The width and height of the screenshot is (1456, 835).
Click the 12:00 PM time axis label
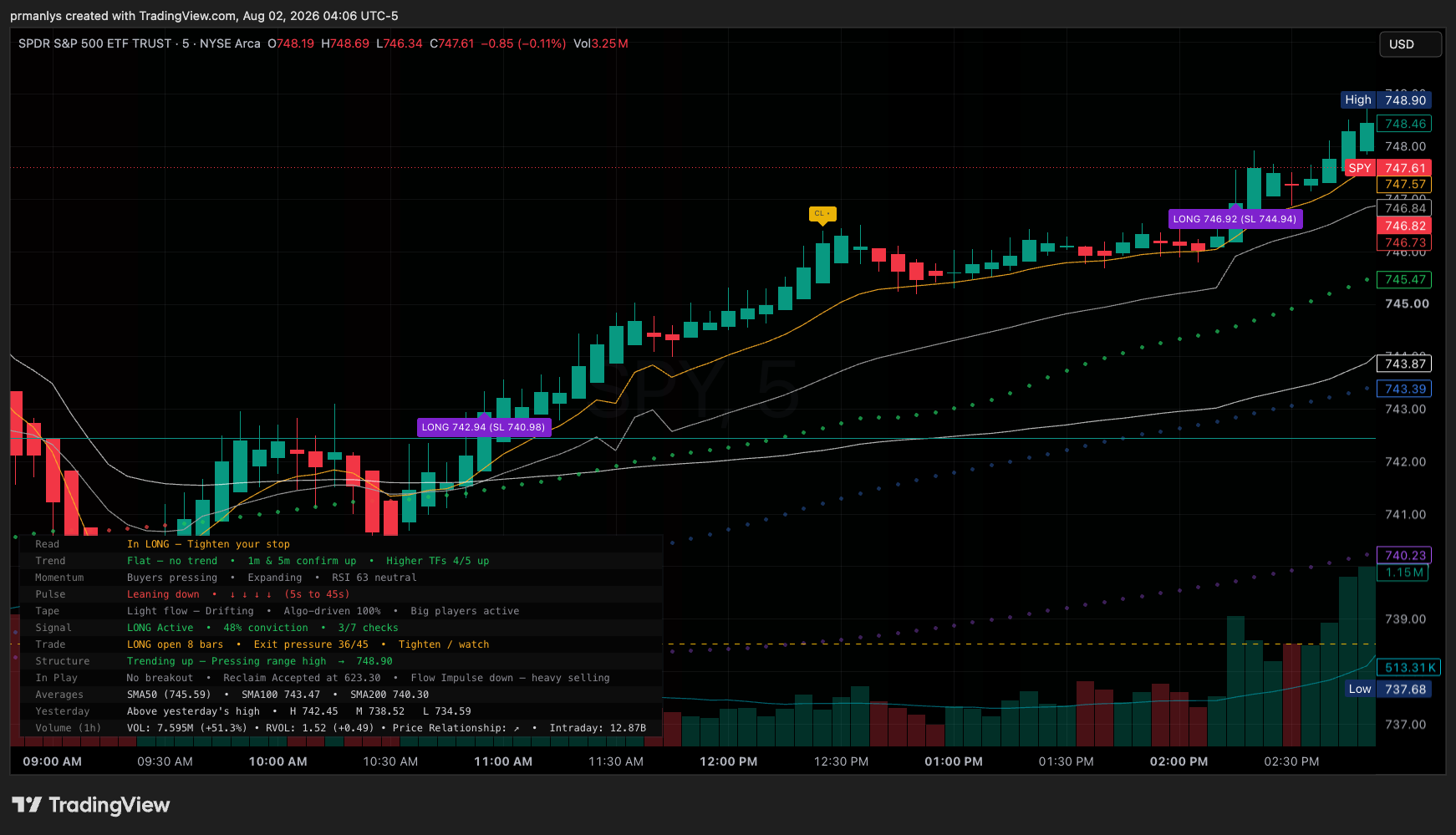tap(729, 761)
